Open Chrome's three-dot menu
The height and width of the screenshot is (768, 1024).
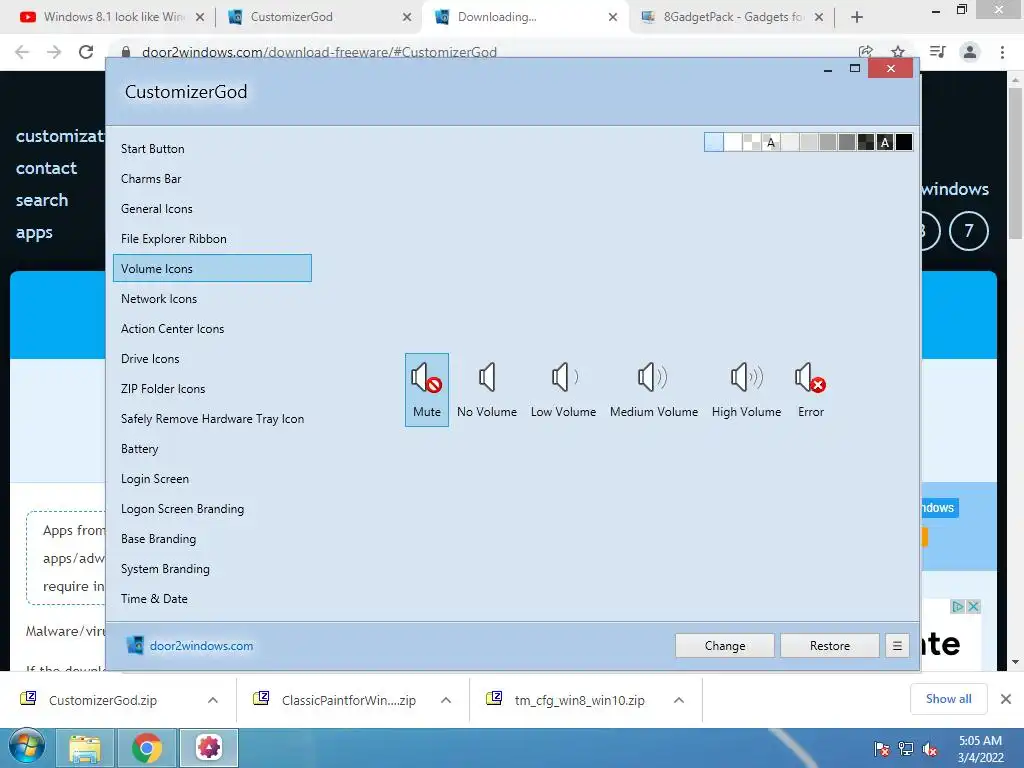tap(1002, 52)
